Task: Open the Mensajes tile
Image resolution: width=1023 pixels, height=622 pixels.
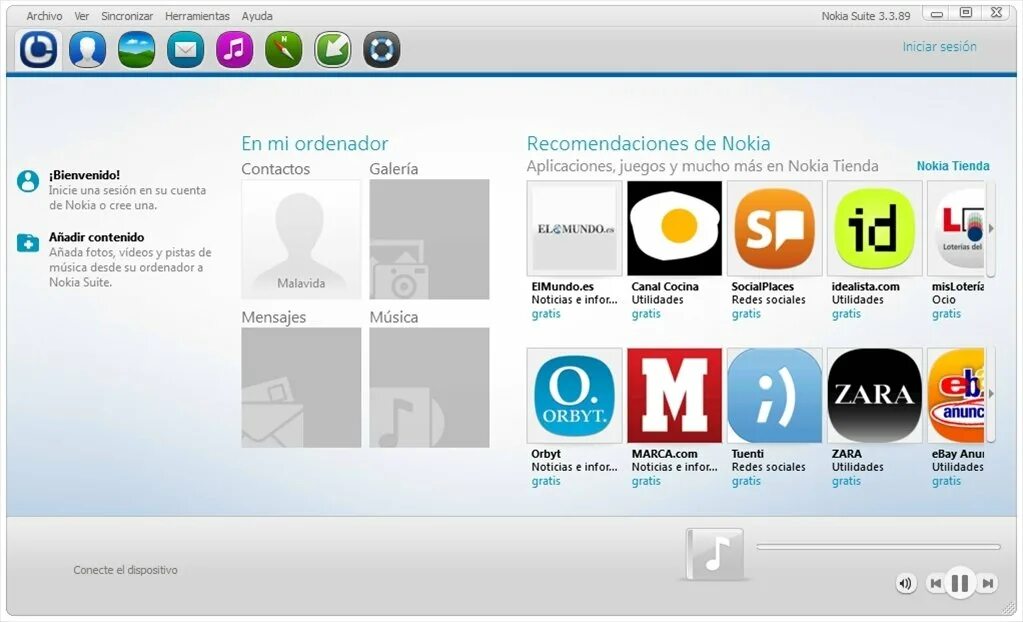Action: (301, 388)
